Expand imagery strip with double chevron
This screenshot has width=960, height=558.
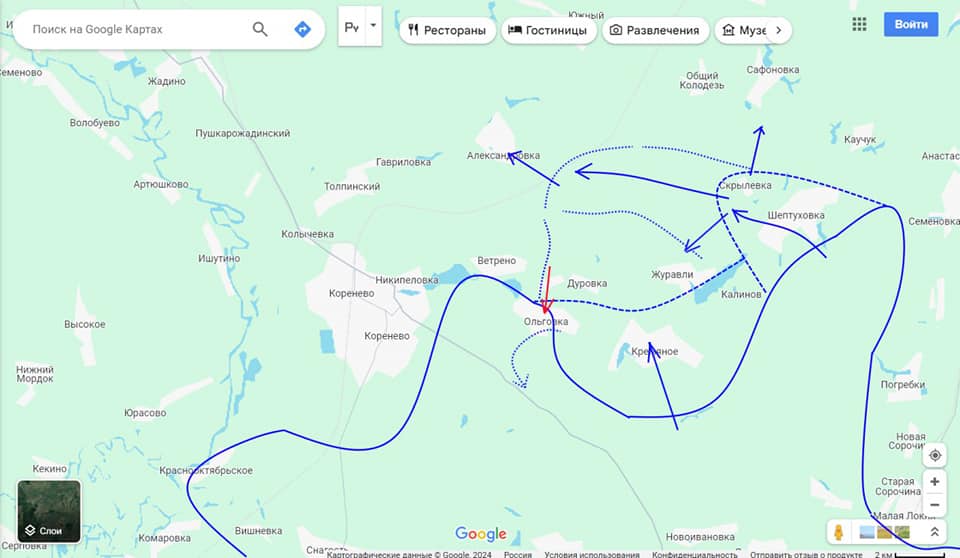click(934, 532)
